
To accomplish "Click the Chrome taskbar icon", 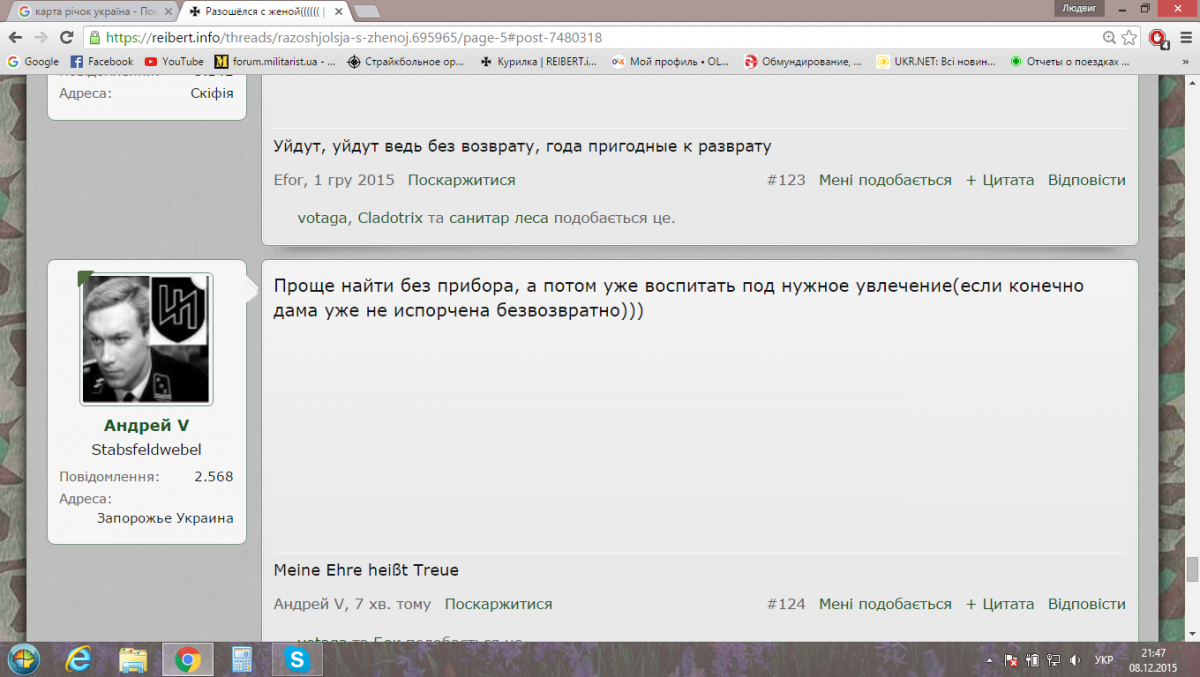I will pos(187,660).
